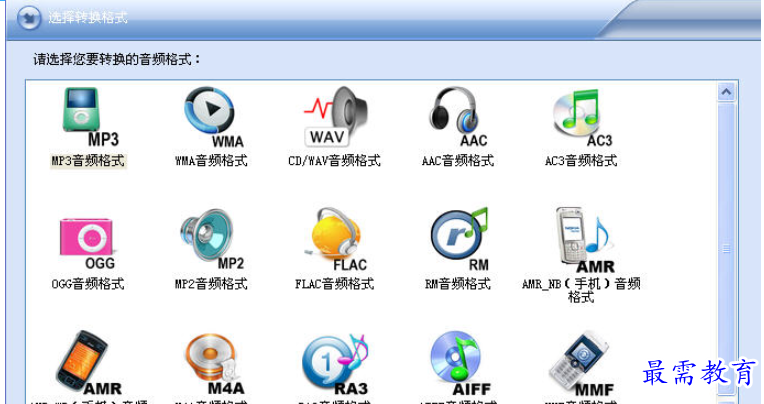Screen dimensions: 764x404
Task: Choose the AIFF disc icon
Action: click(460, 365)
